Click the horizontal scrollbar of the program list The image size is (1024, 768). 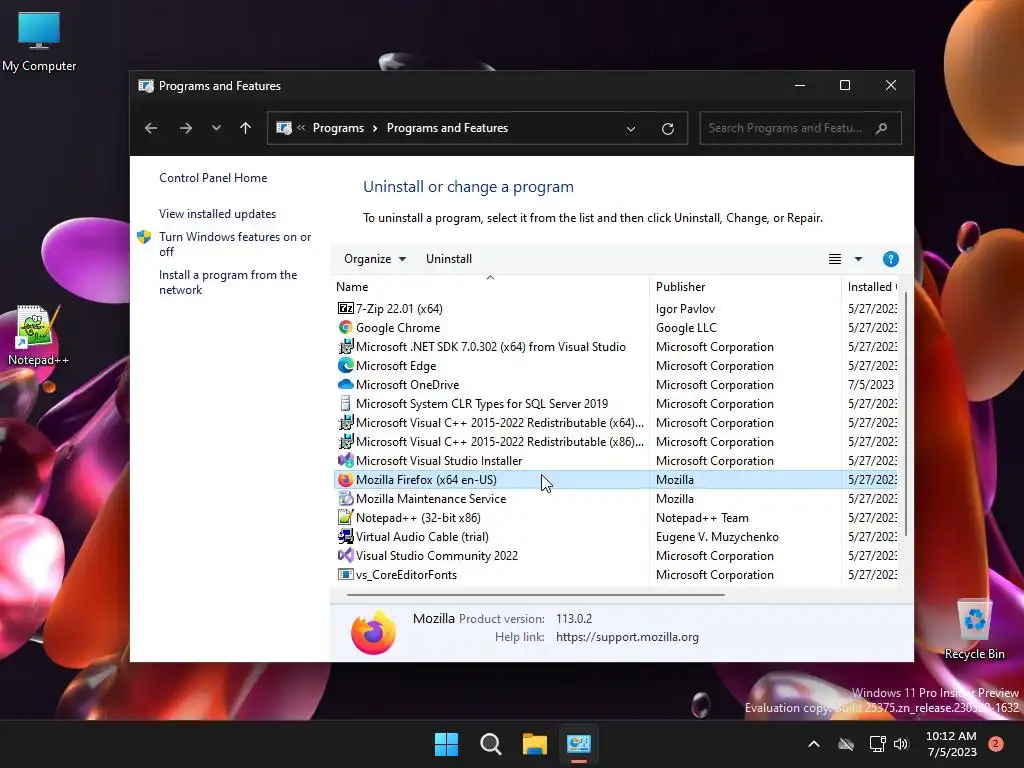(x=536, y=595)
